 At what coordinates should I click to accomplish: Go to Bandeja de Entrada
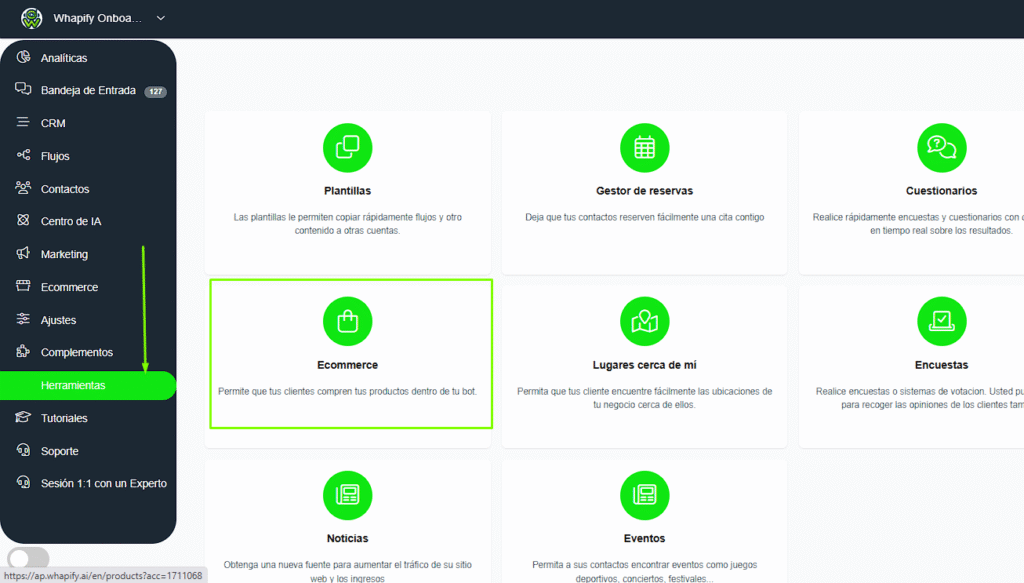click(88, 91)
